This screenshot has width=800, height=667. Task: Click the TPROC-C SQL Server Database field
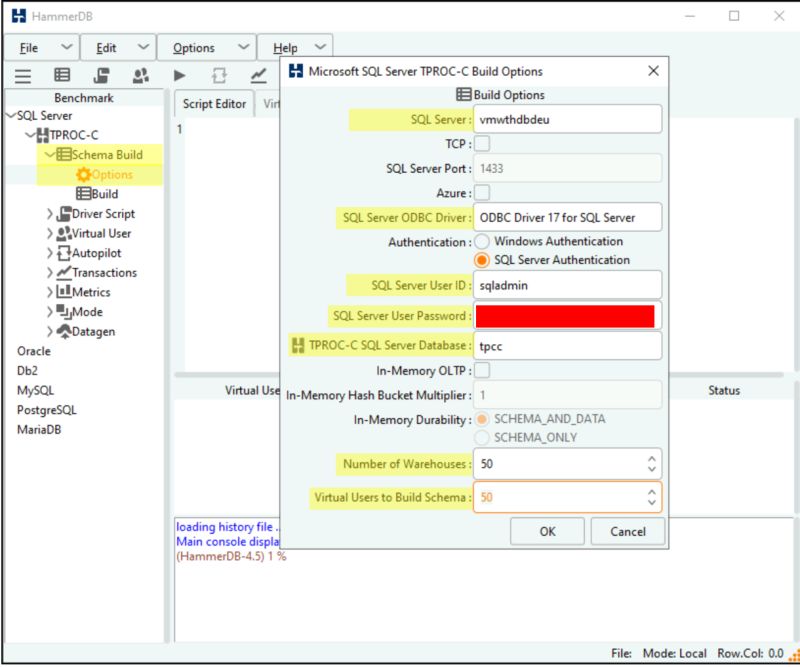567,346
